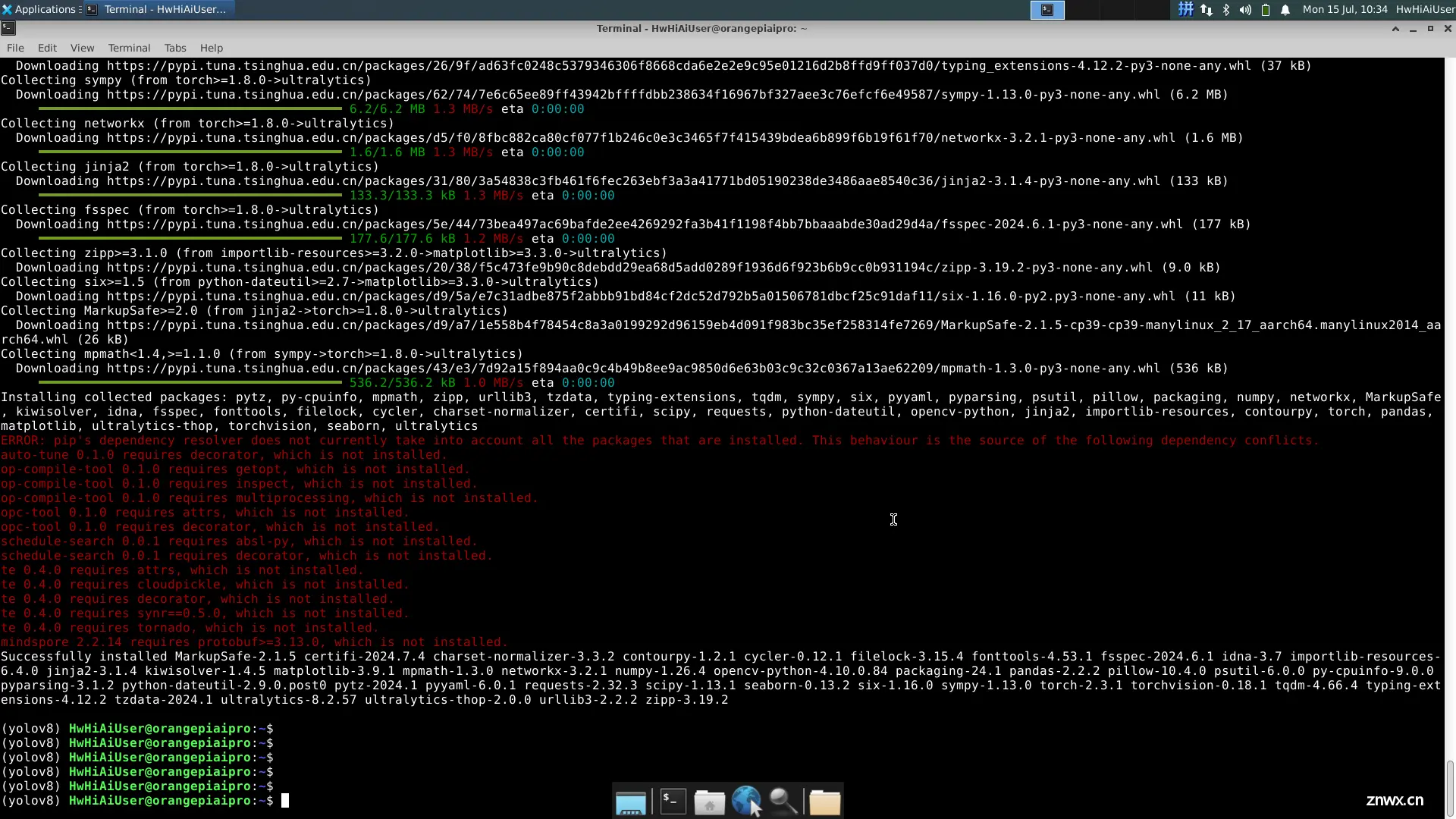1456x819 pixels.
Task: Open the Application Finder magnifier in dock
Action: pos(783,802)
